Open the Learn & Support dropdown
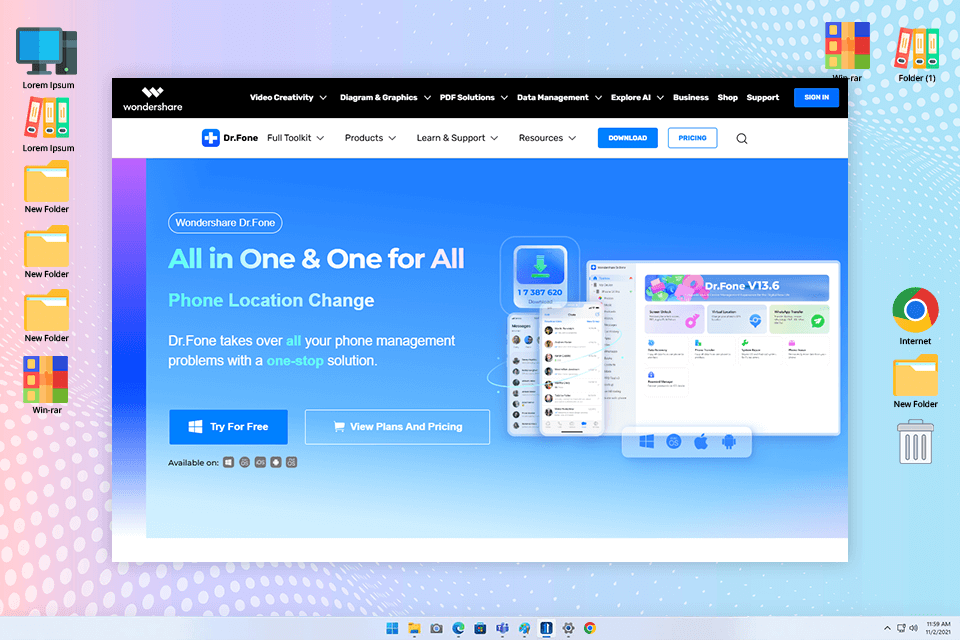The image size is (960, 640). pos(457,138)
